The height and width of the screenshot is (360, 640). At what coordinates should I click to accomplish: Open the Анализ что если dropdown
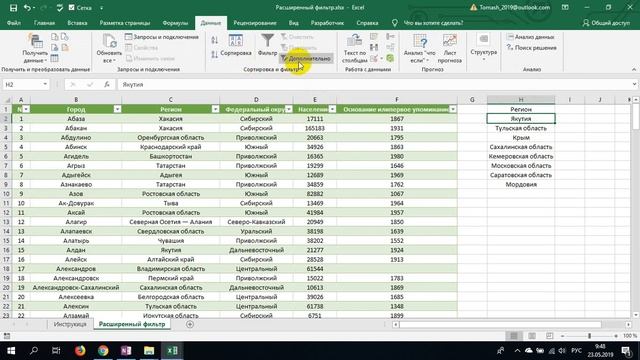[x=420, y=49]
